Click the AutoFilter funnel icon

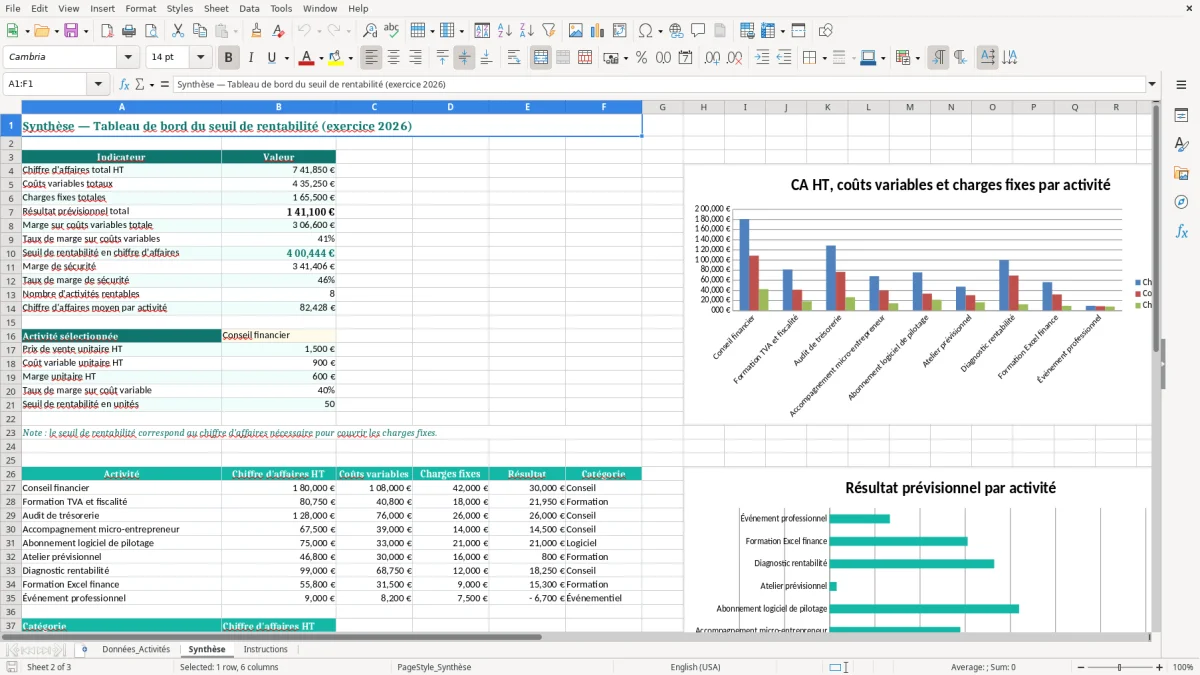click(549, 31)
